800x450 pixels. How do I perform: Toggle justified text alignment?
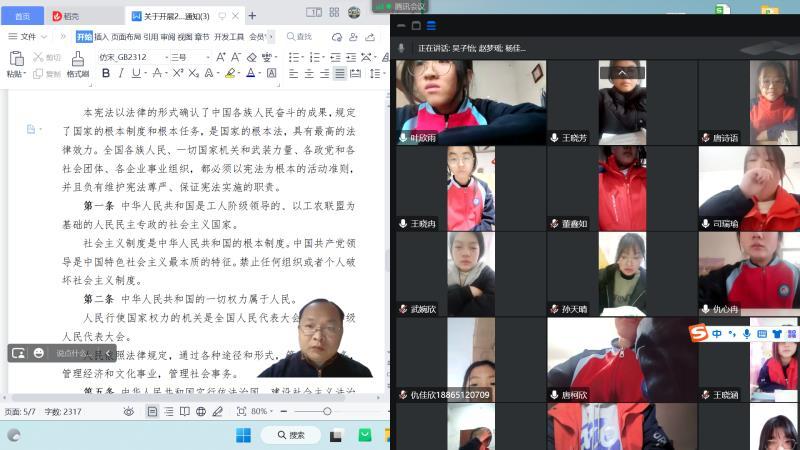[x=340, y=73]
